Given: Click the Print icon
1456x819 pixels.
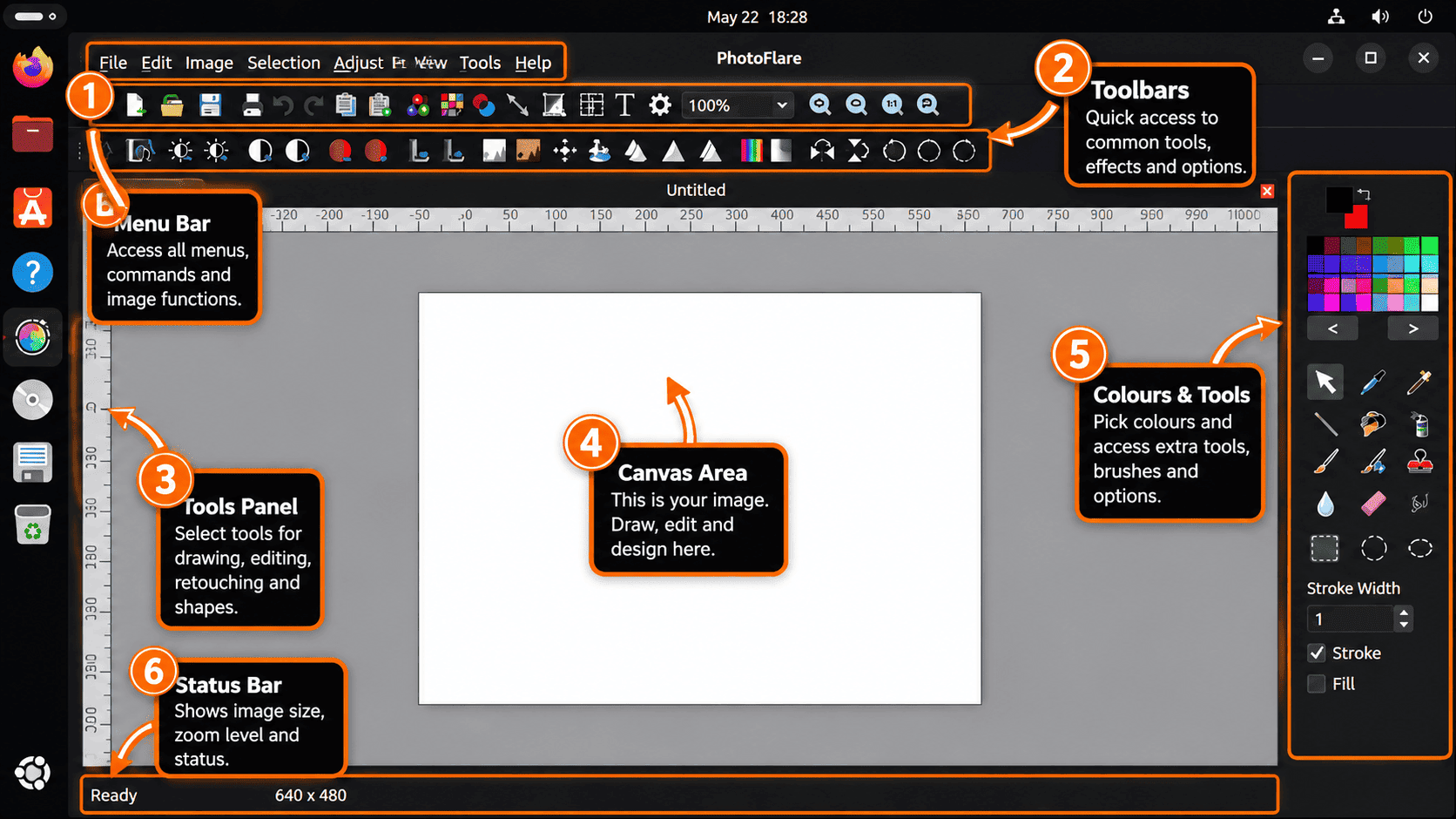Looking at the screenshot, I should (x=252, y=105).
